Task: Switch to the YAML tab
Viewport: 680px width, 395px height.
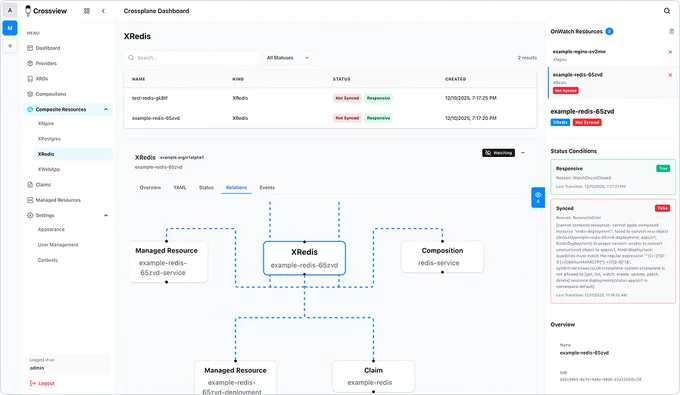Action: pos(180,188)
